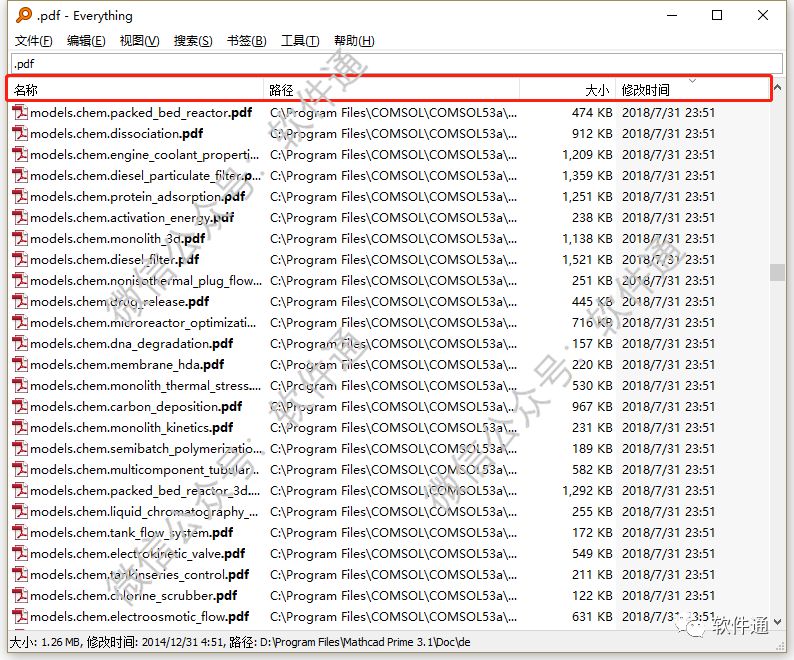The width and height of the screenshot is (794, 660).
Task: Sort results by 大小 column header
Action: click(x=567, y=90)
